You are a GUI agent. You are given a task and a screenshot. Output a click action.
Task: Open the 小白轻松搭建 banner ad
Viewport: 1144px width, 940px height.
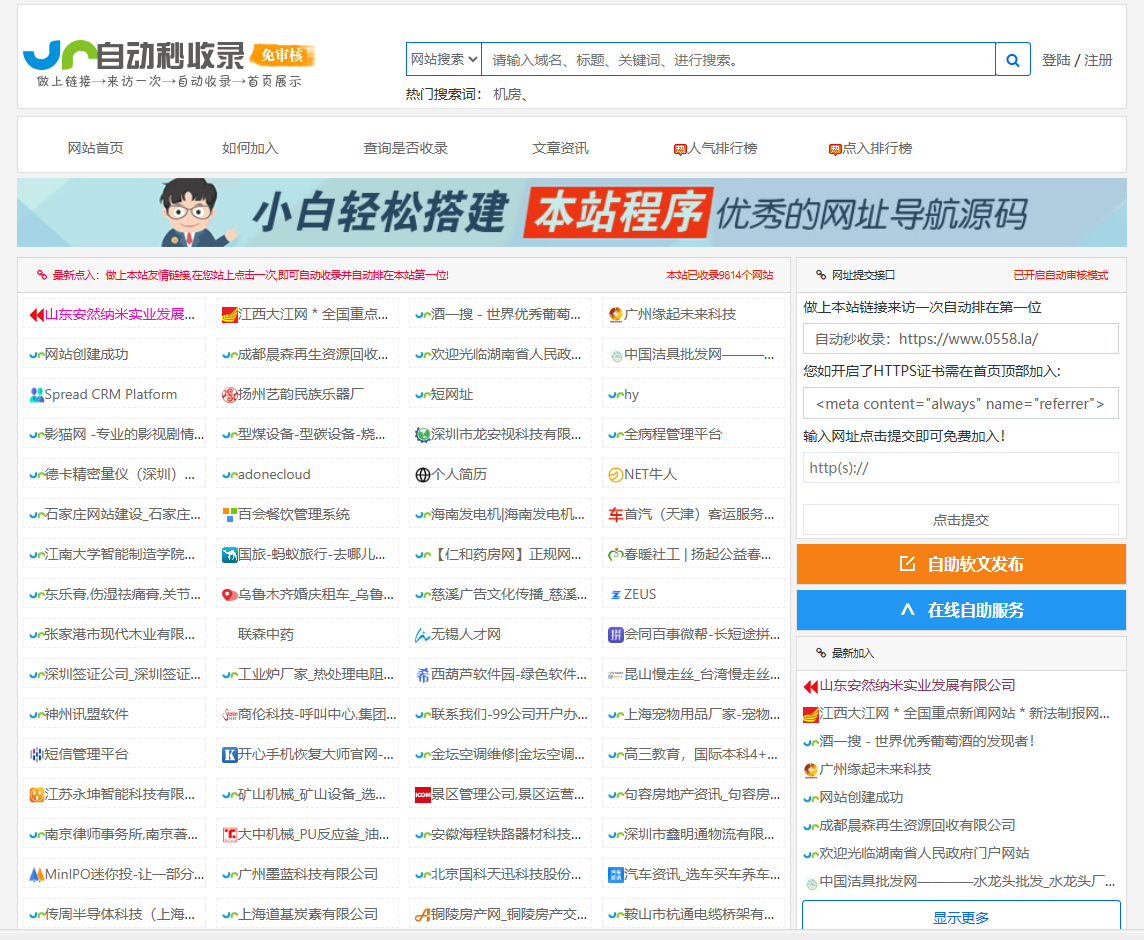click(572, 212)
